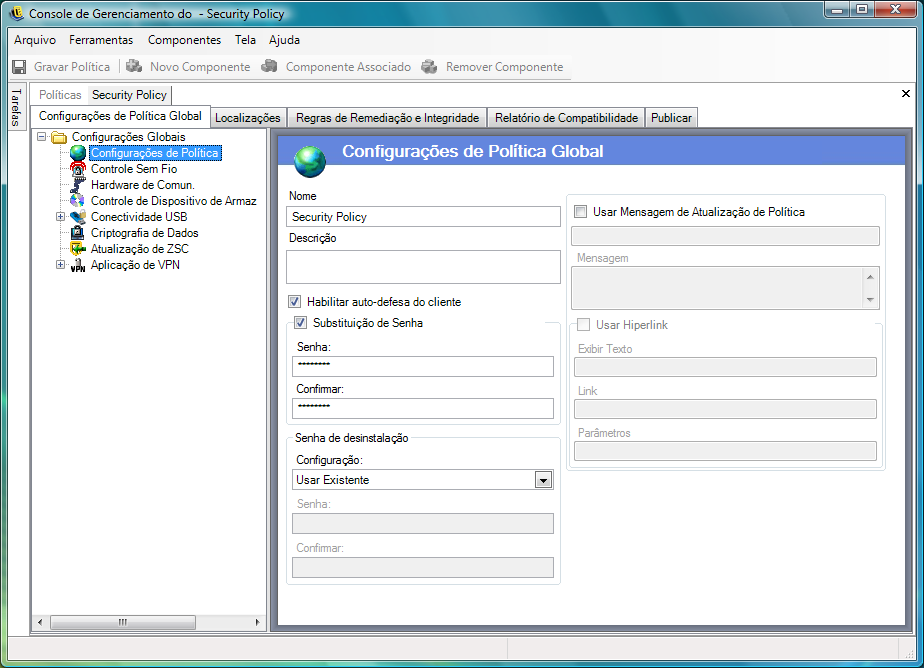
Task: Click the tree scrollbar left arrow
Action: (40, 622)
